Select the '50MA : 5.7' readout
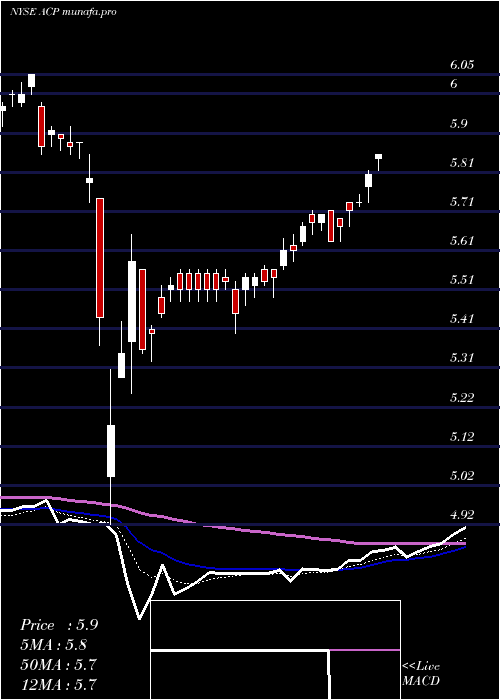This screenshot has height=700, width=500. (x=58, y=665)
